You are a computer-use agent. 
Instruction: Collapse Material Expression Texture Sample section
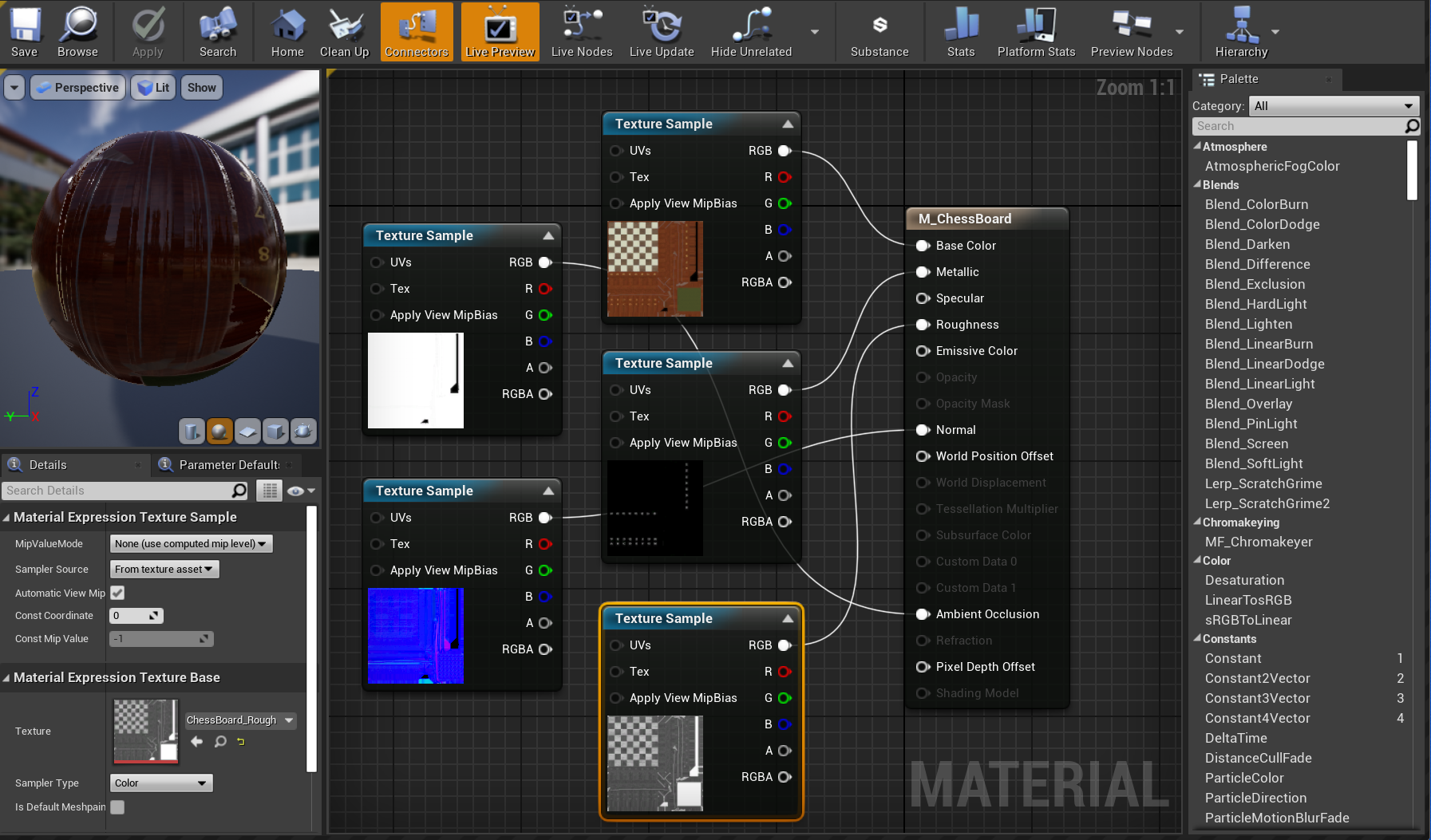click(6, 518)
